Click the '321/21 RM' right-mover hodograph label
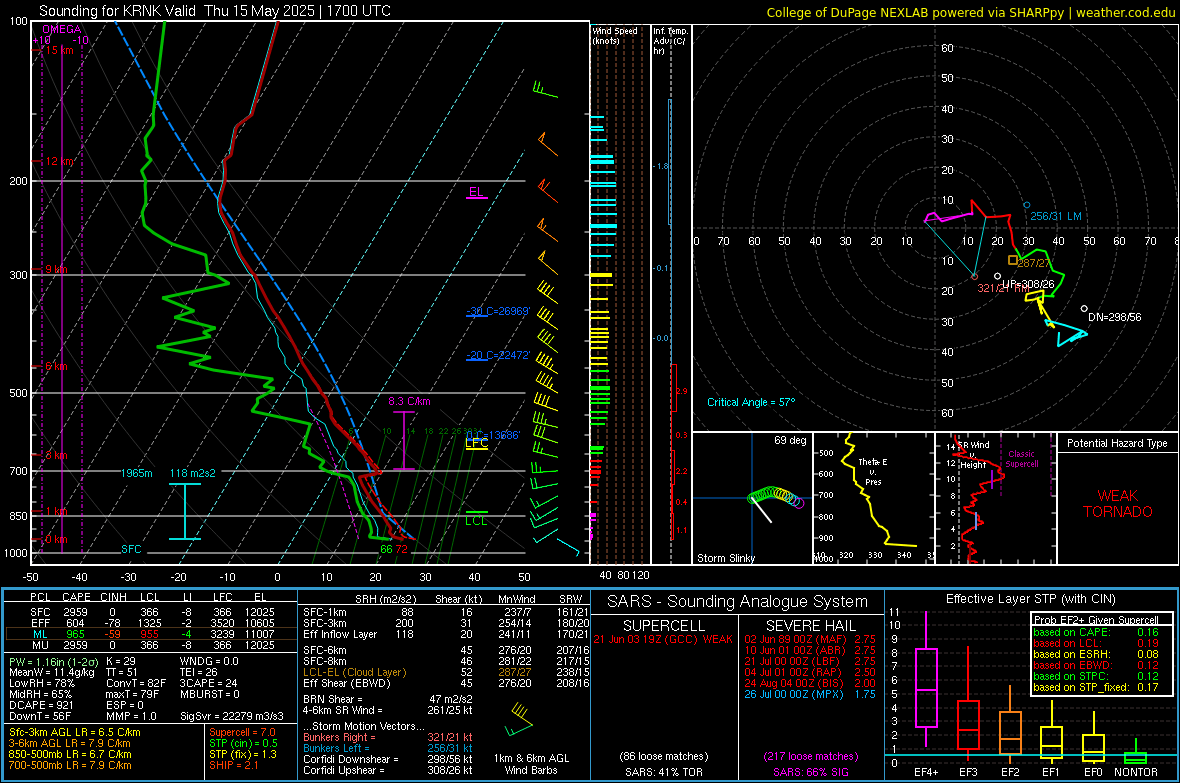Viewport: 1180px width, 783px height. point(1003,288)
